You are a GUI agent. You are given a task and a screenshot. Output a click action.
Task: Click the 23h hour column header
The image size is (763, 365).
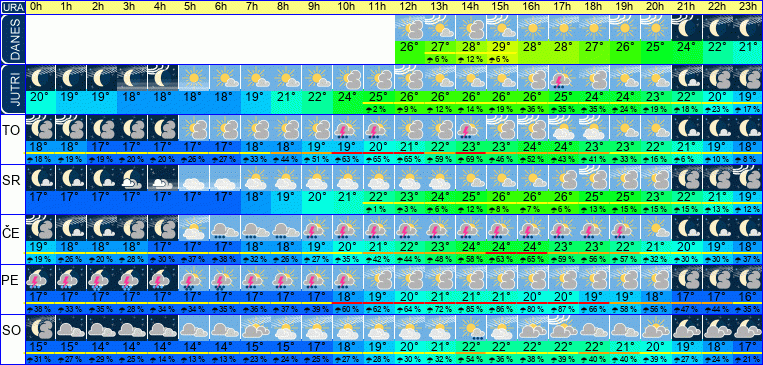tap(748, 7)
